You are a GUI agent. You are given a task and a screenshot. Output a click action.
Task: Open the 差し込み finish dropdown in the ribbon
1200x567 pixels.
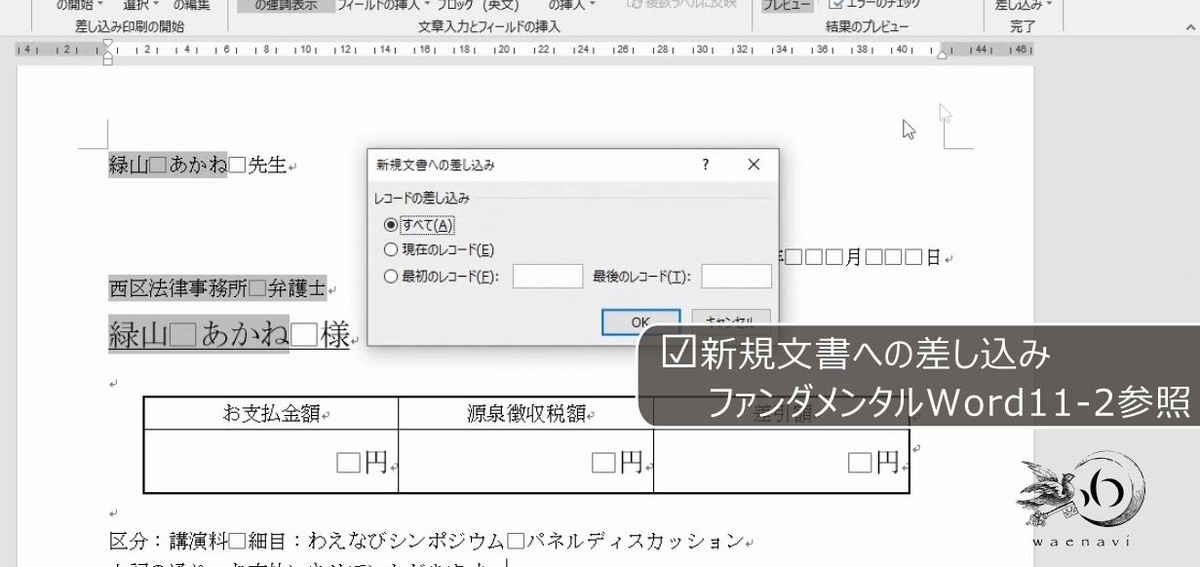pyautogui.click(x=1024, y=5)
